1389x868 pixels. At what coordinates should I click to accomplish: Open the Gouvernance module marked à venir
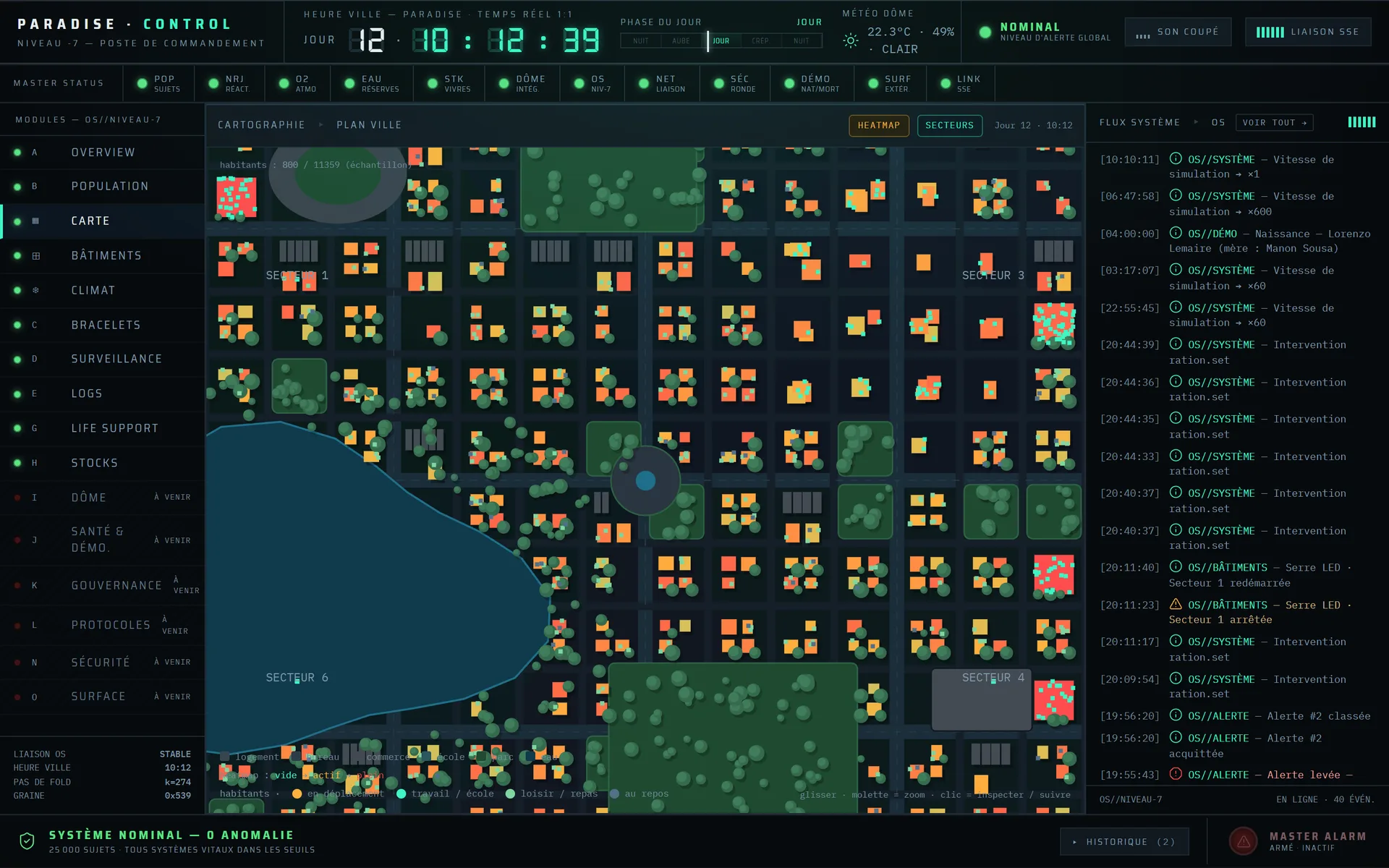[102, 585]
